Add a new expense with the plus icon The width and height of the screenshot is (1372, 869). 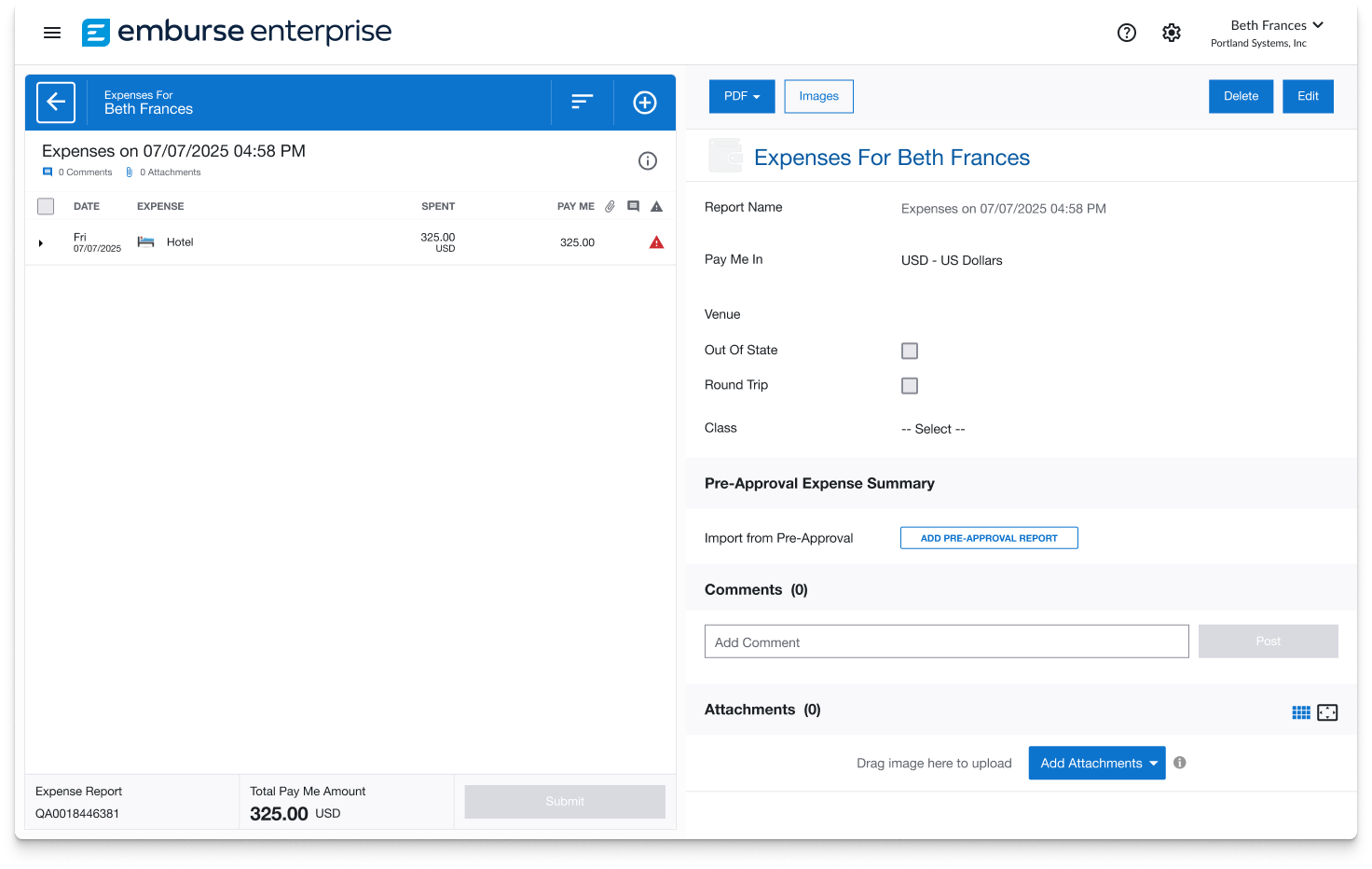pyautogui.click(x=644, y=103)
